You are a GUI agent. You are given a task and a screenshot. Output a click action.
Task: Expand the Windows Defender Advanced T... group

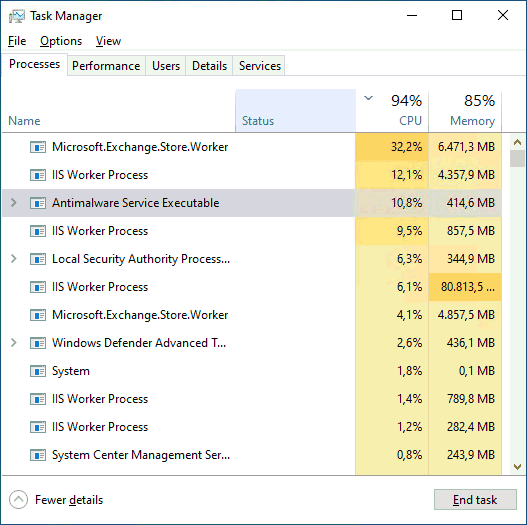13,343
